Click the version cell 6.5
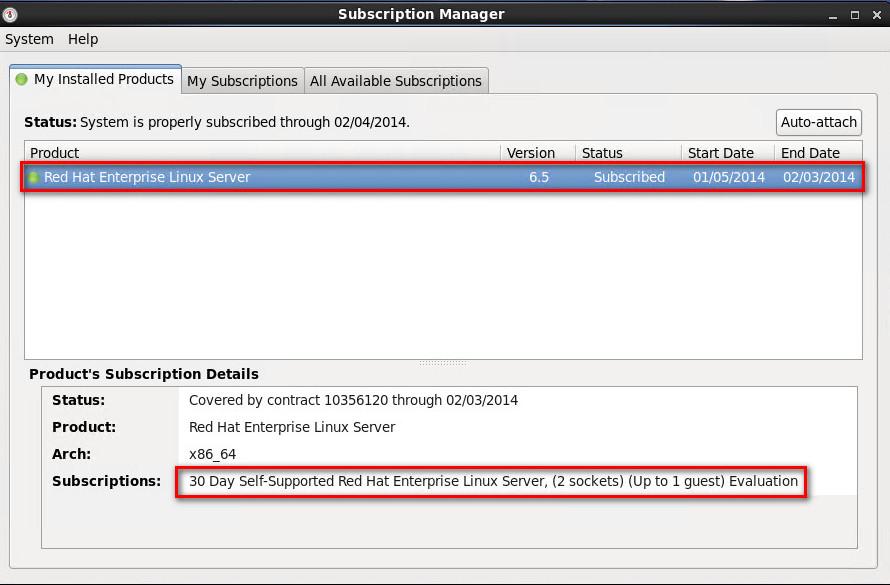This screenshot has height=585, width=890. [539, 177]
